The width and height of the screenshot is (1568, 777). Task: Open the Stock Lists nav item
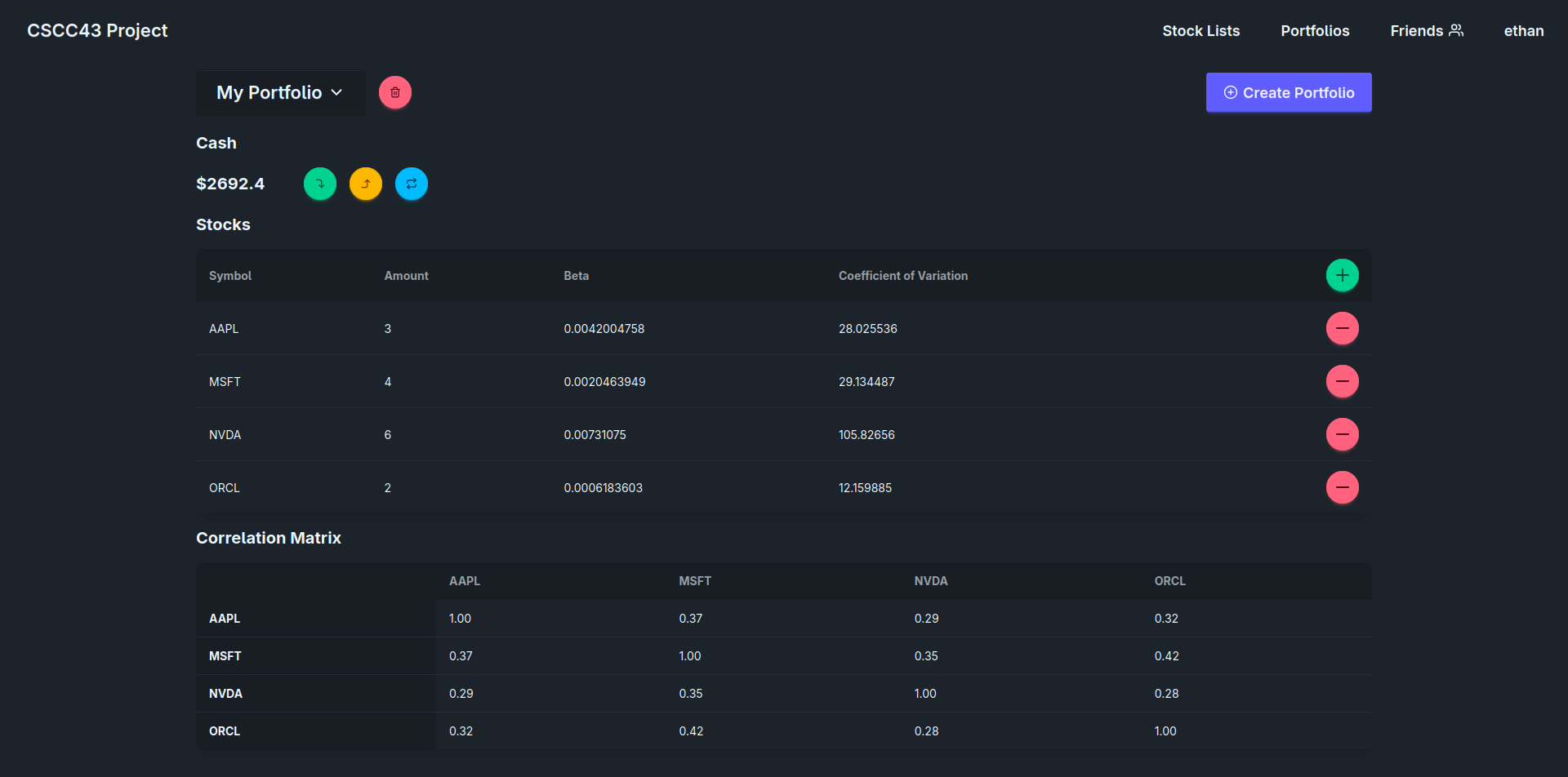point(1200,31)
